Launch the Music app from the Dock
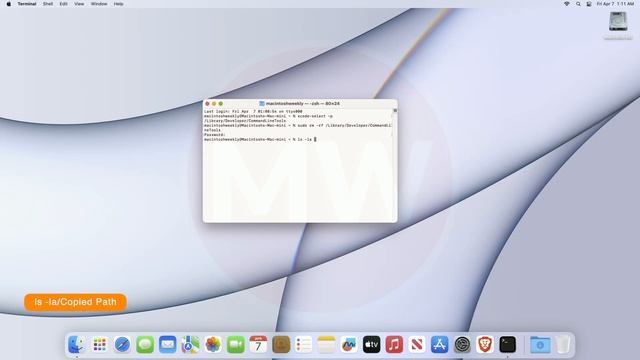Screen dimensions: 640x360 [394, 345]
